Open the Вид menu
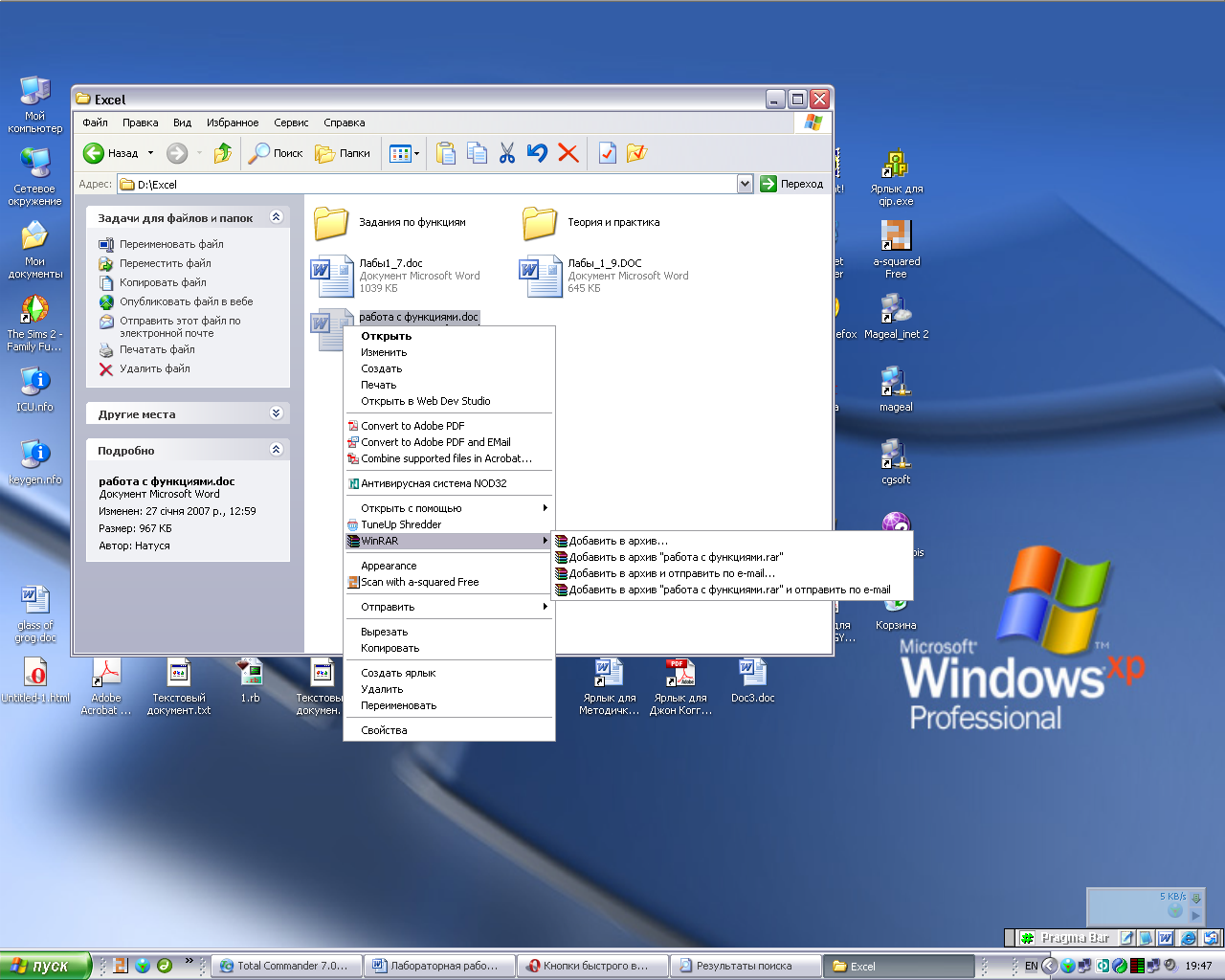Viewport: 1225px width, 980px height. pos(182,122)
